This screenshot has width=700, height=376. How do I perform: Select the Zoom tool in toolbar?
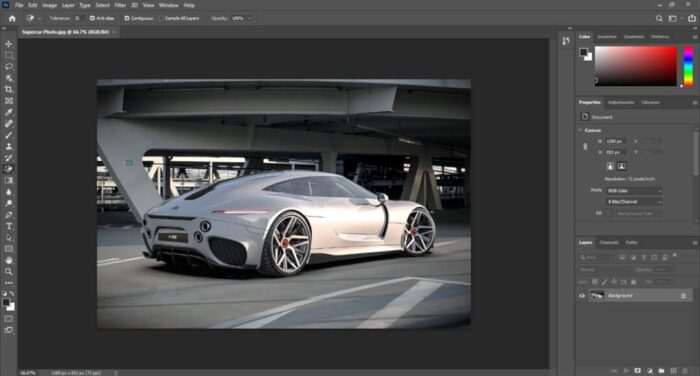point(8,272)
